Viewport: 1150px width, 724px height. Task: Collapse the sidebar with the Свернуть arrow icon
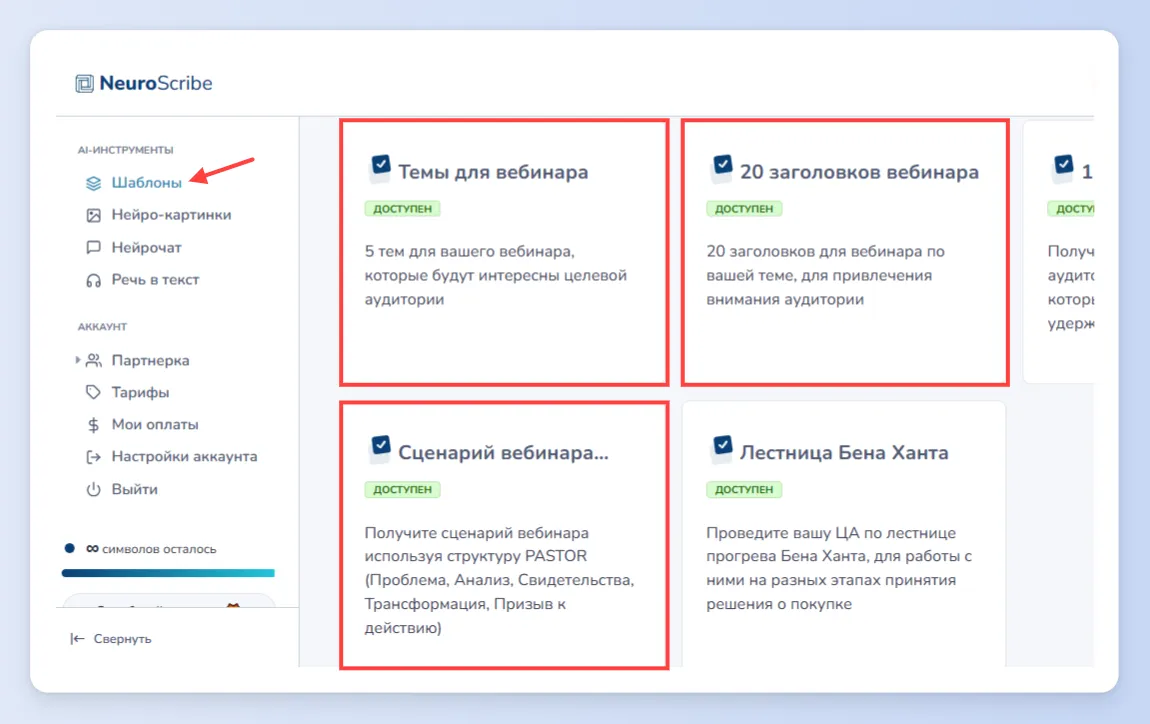coord(77,639)
